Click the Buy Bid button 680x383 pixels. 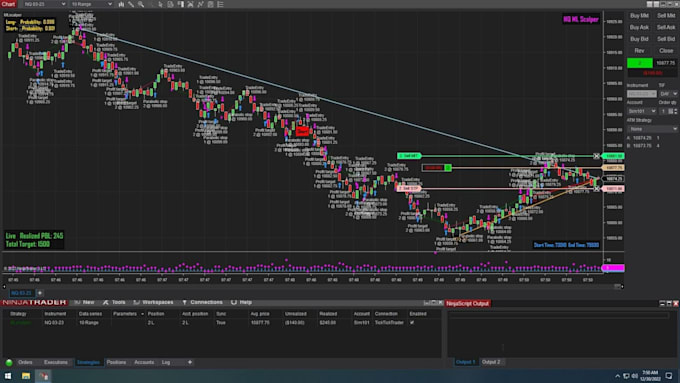pyautogui.click(x=639, y=39)
